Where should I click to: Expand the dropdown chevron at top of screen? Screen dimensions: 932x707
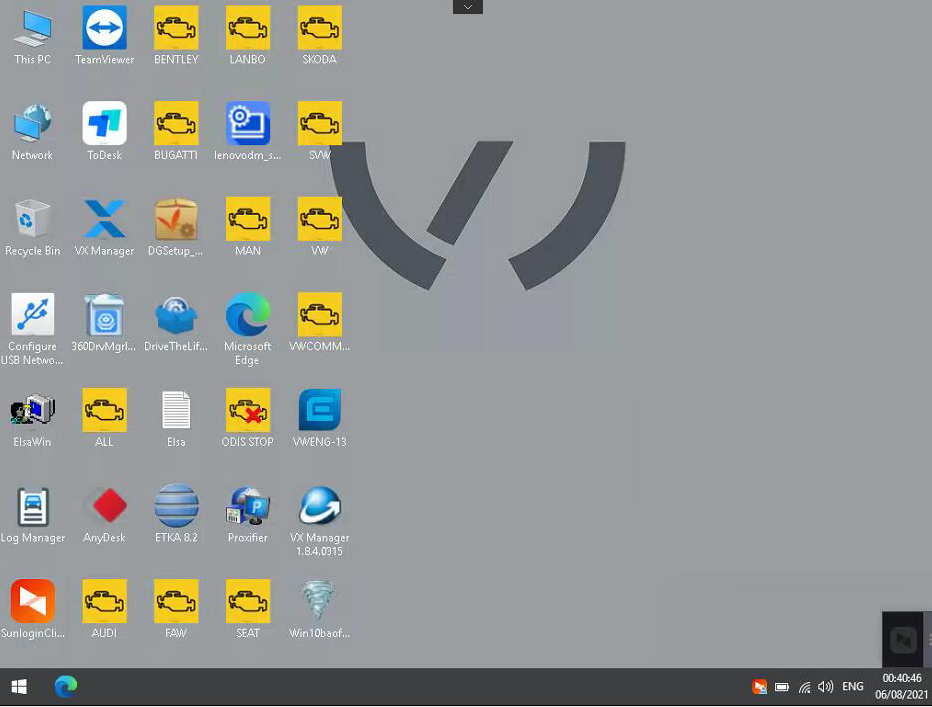coord(467,7)
